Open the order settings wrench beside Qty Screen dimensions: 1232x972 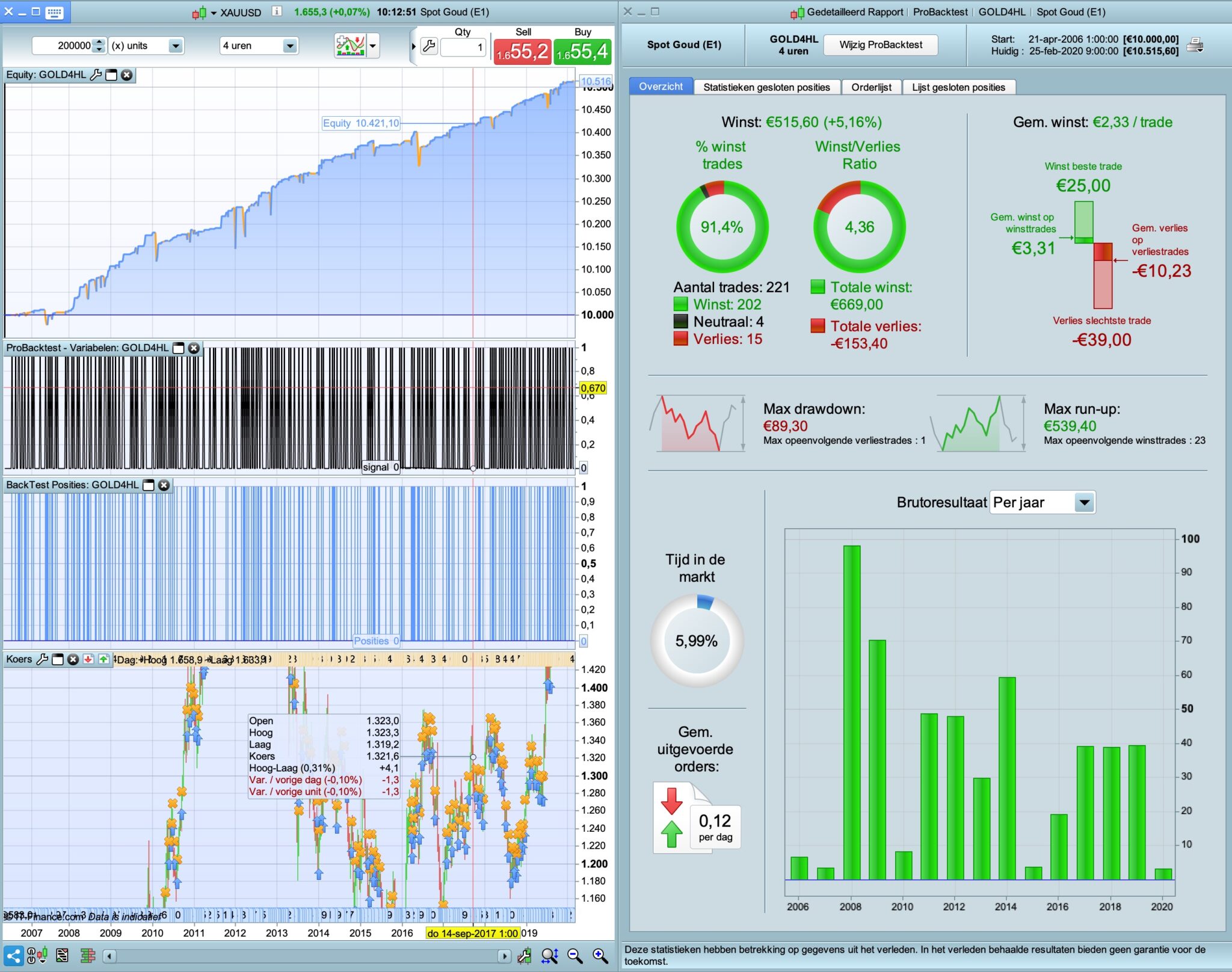tap(429, 46)
